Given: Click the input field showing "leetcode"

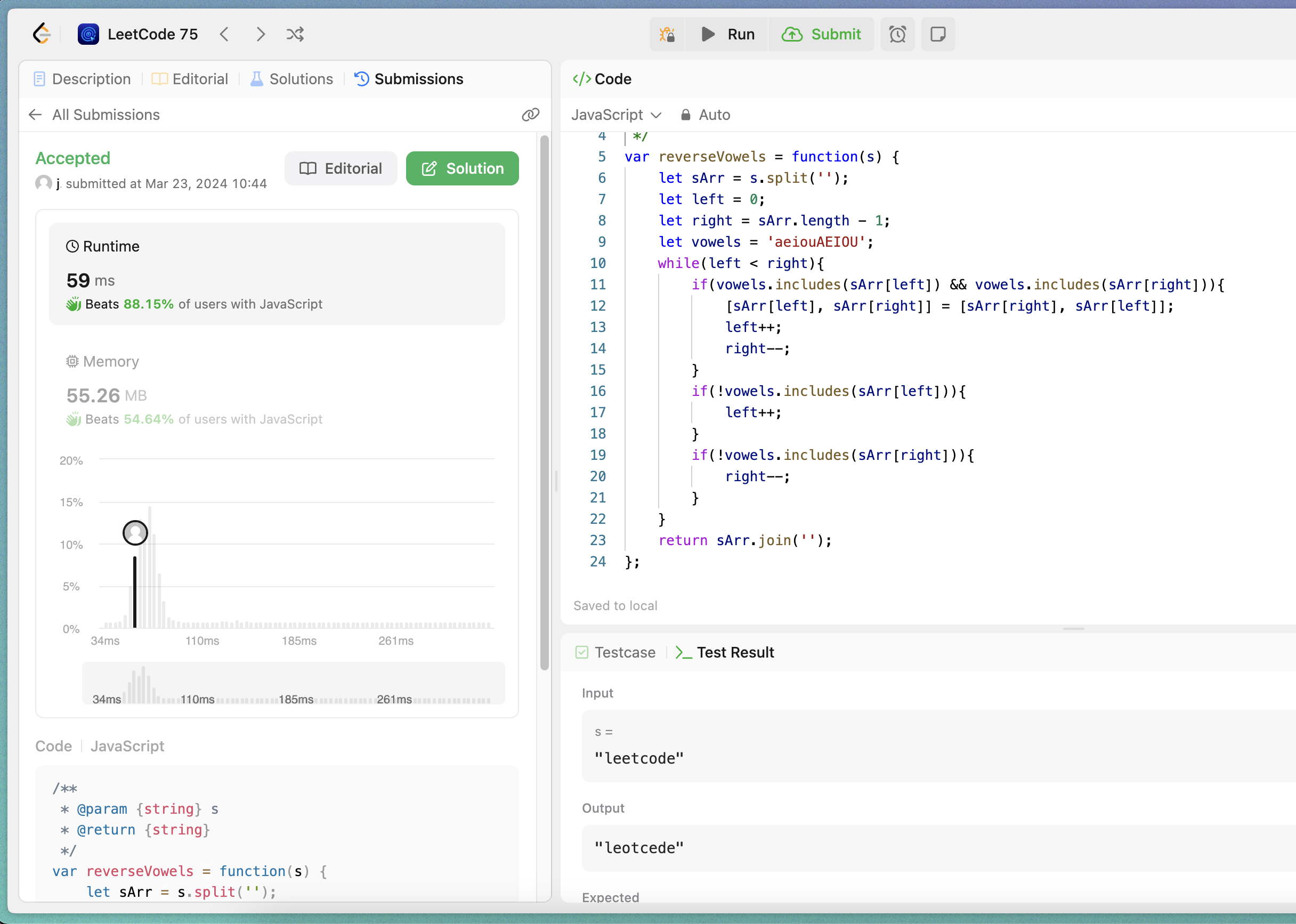Looking at the screenshot, I should click(x=939, y=747).
